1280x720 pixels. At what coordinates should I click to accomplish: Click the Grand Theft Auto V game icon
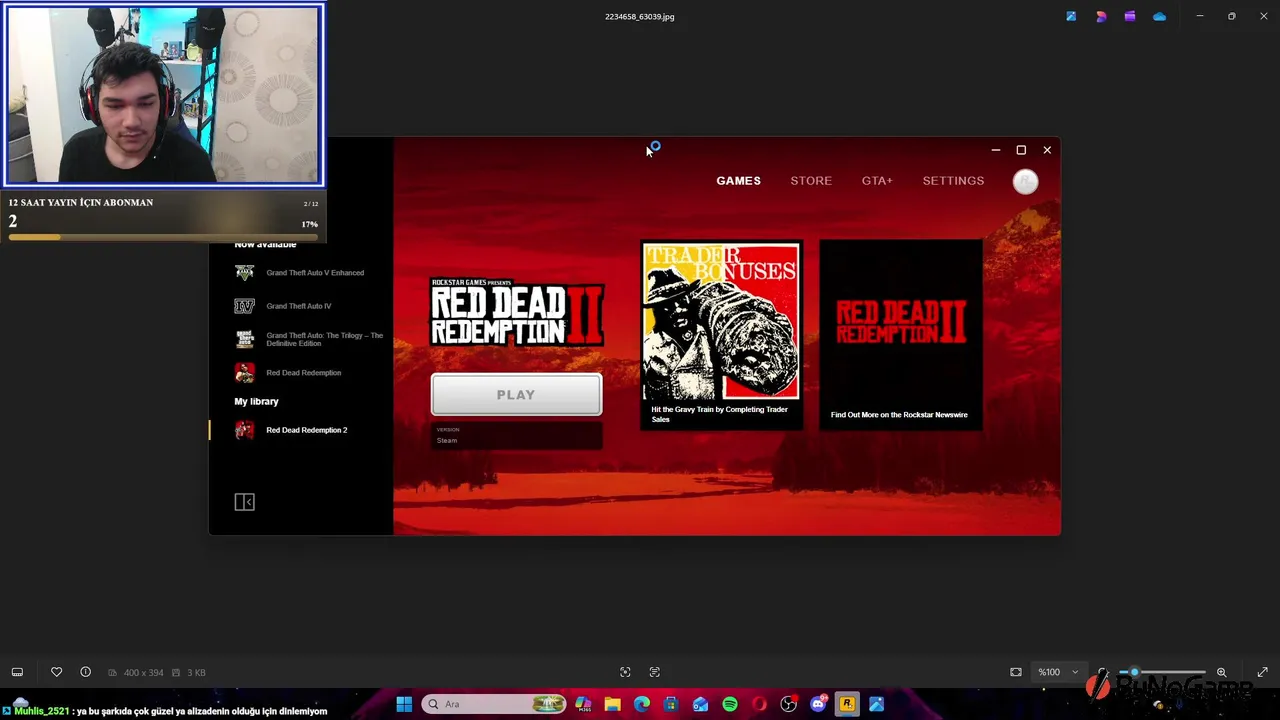(x=244, y=273)
